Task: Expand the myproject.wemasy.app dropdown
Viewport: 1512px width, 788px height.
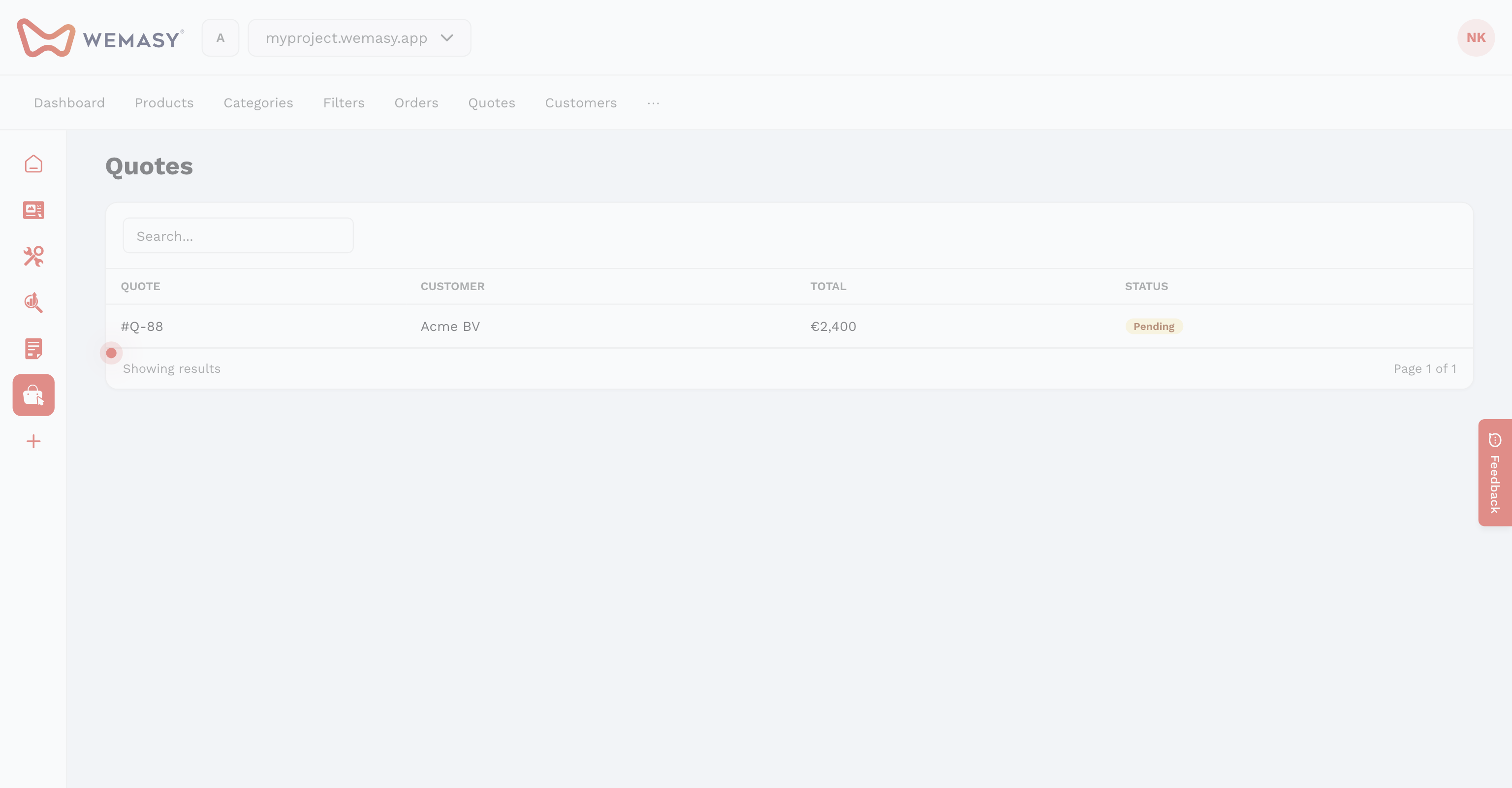Action: click(359, 37)
